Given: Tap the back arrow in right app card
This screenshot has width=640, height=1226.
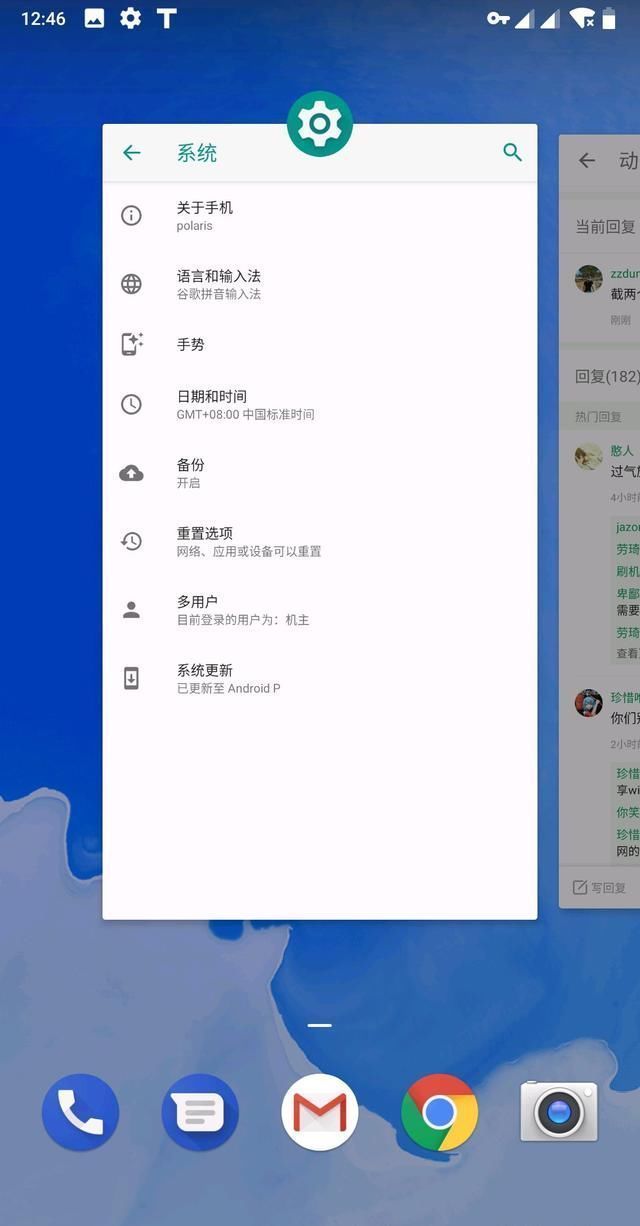Looking at the screenshot, I should 587,161.
